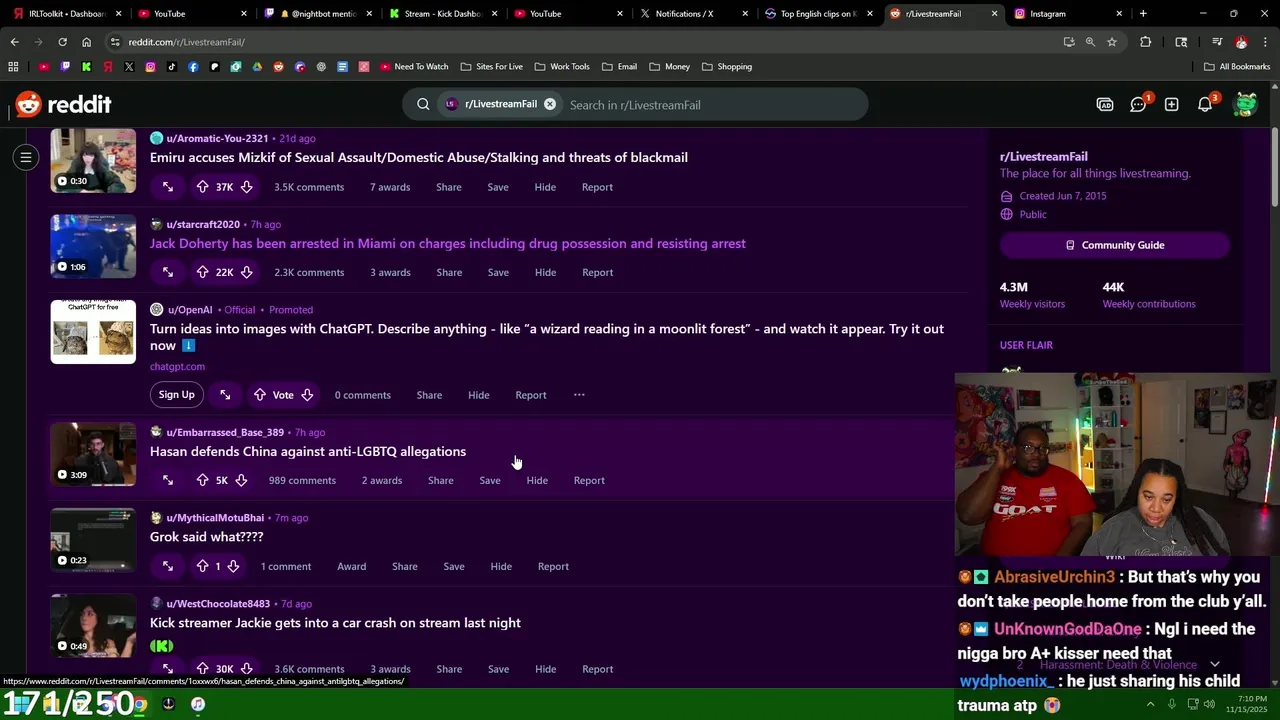1280x720 pixels.
Task: Upvote the Hasan defends China post
Action: click(x=202, y=480)
